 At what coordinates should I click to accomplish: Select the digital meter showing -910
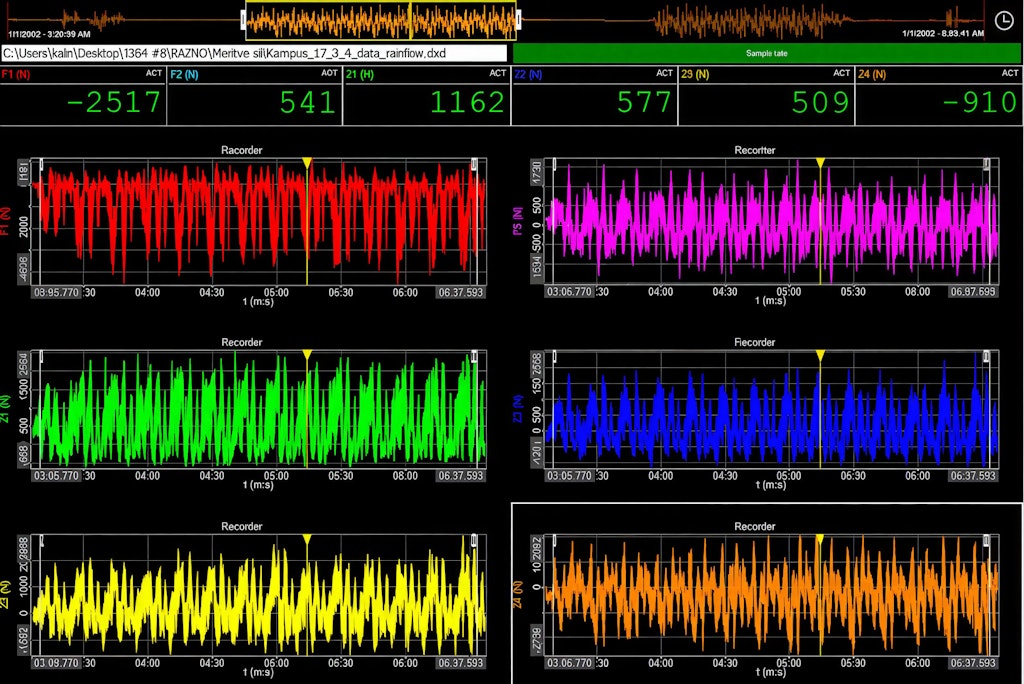(x=938, y=95)
